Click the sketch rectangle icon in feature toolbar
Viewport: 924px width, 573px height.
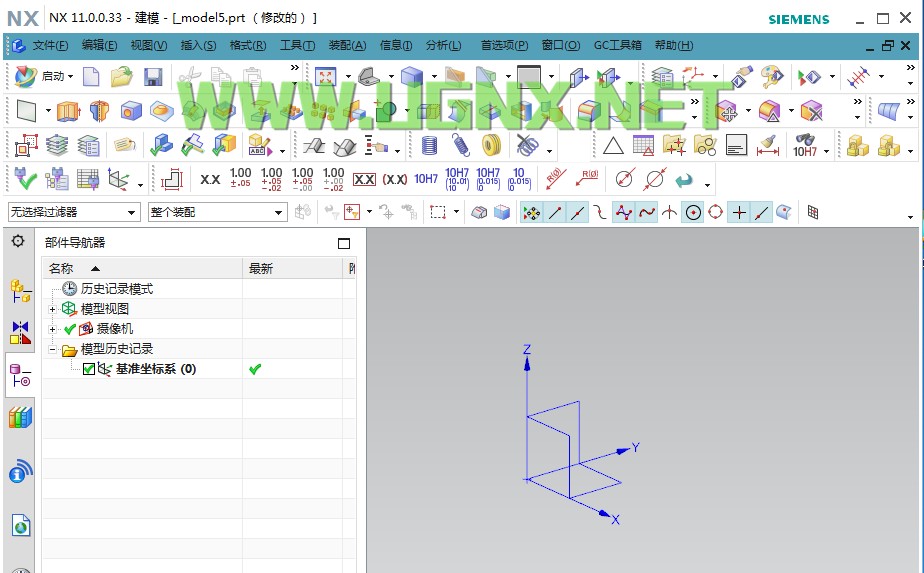tap(26, 110)
